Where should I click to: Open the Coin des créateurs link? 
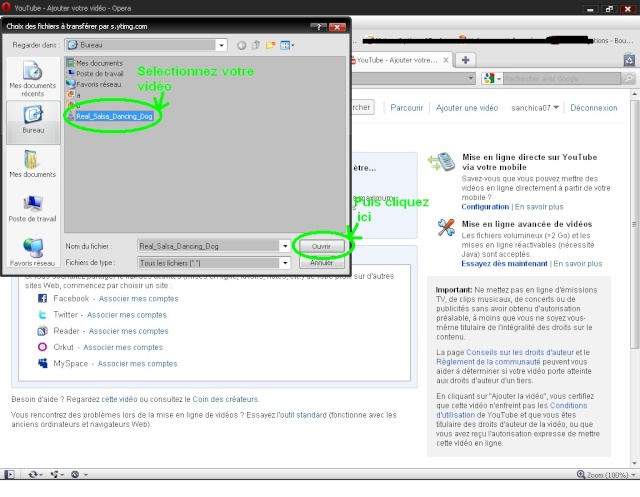225,399
